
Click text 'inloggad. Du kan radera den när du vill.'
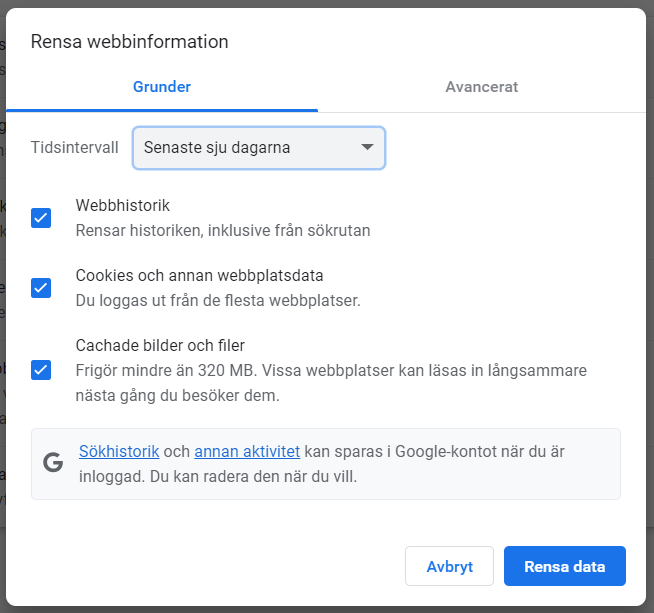[x=218, y=477]
